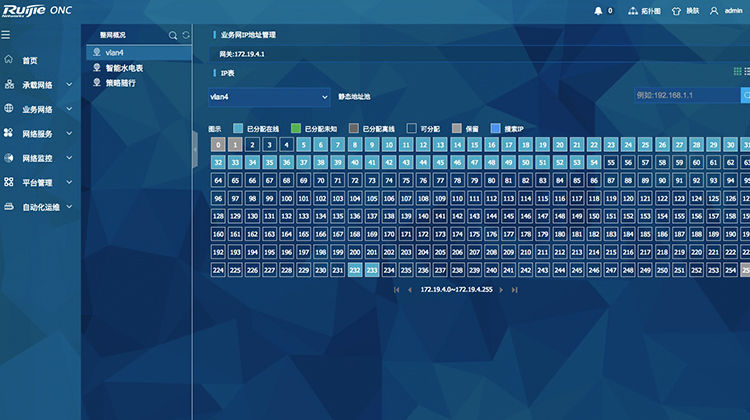The height and width of the screenshot is (420, 750).
Task: Go to the next IP range page
Action: pos(502,289)
